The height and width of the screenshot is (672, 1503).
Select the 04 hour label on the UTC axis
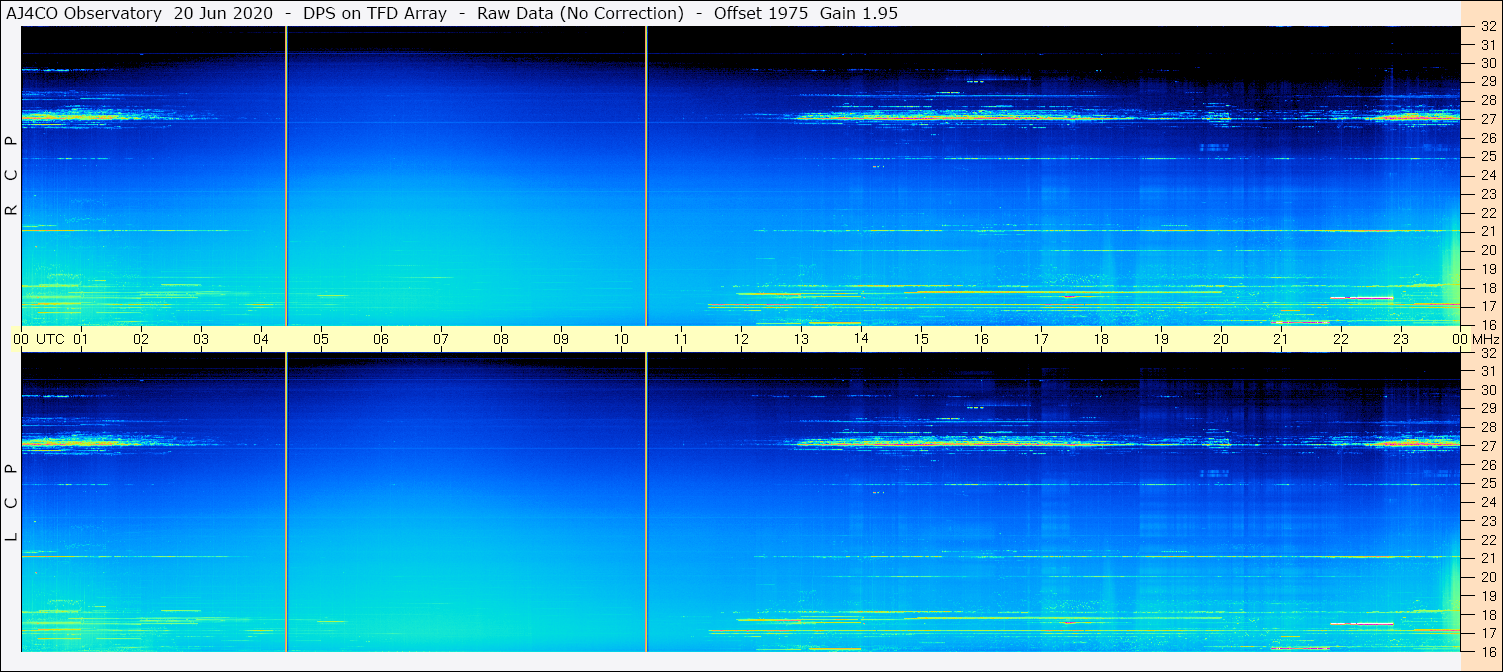pyautogui.click(x=261, y=339)
